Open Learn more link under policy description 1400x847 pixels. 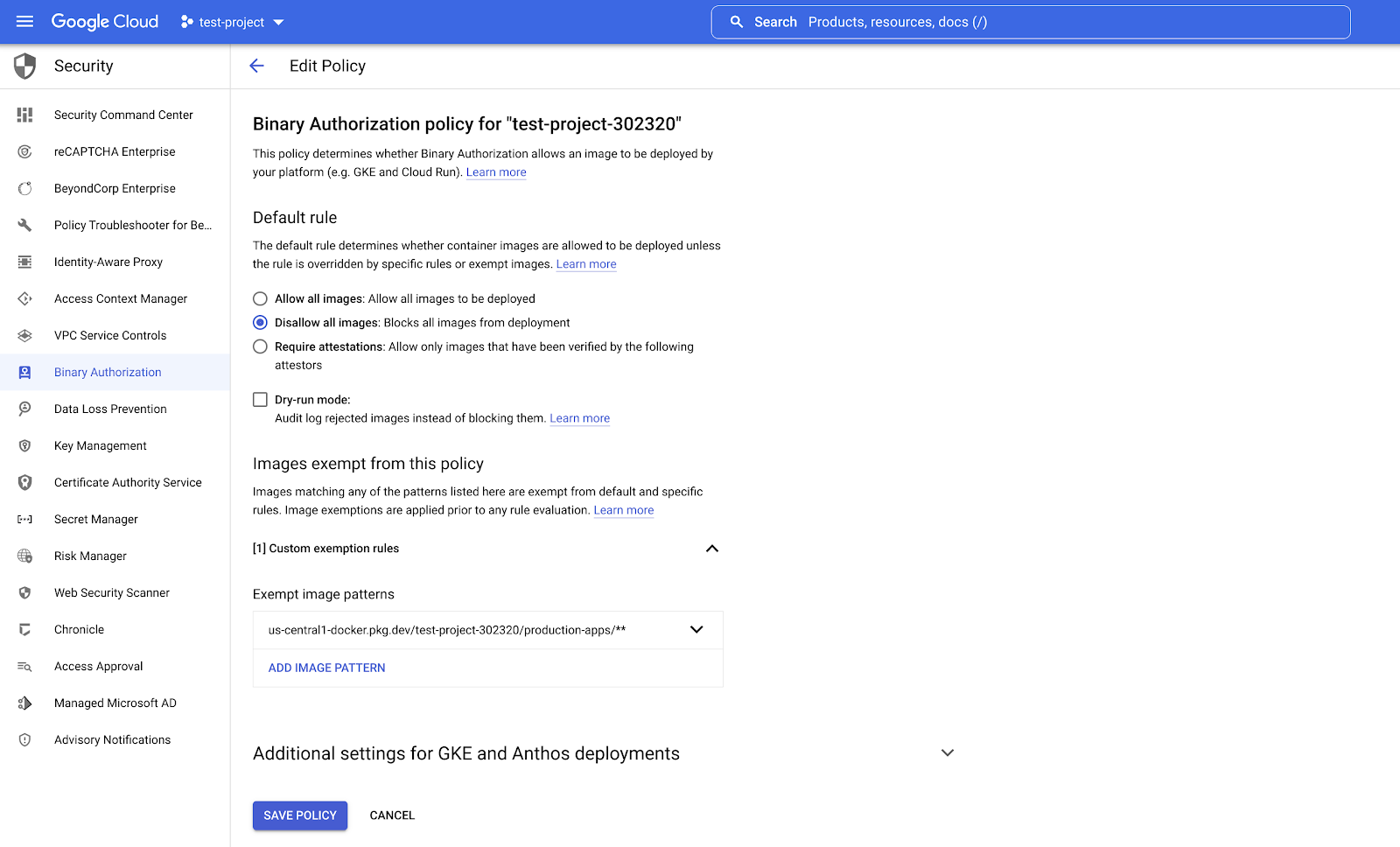pos(496,172)
